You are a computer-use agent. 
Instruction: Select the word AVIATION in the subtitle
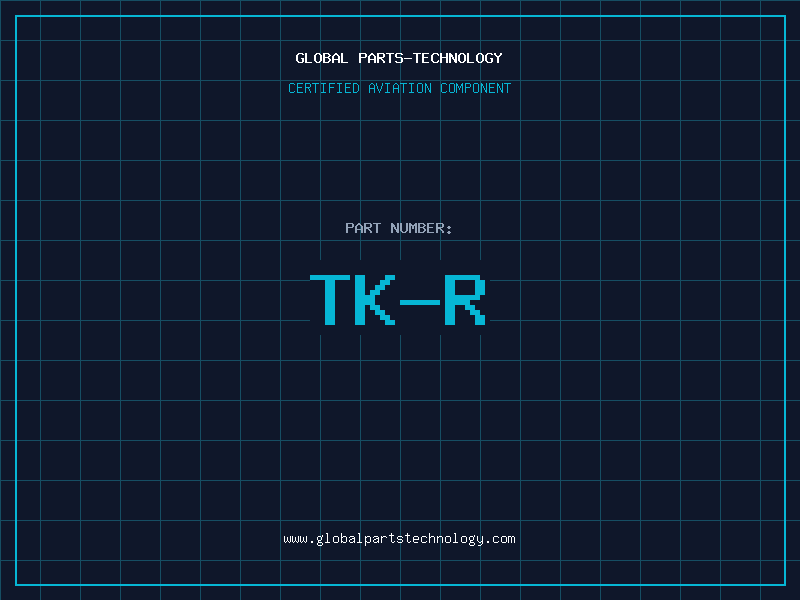coord(399,88)
